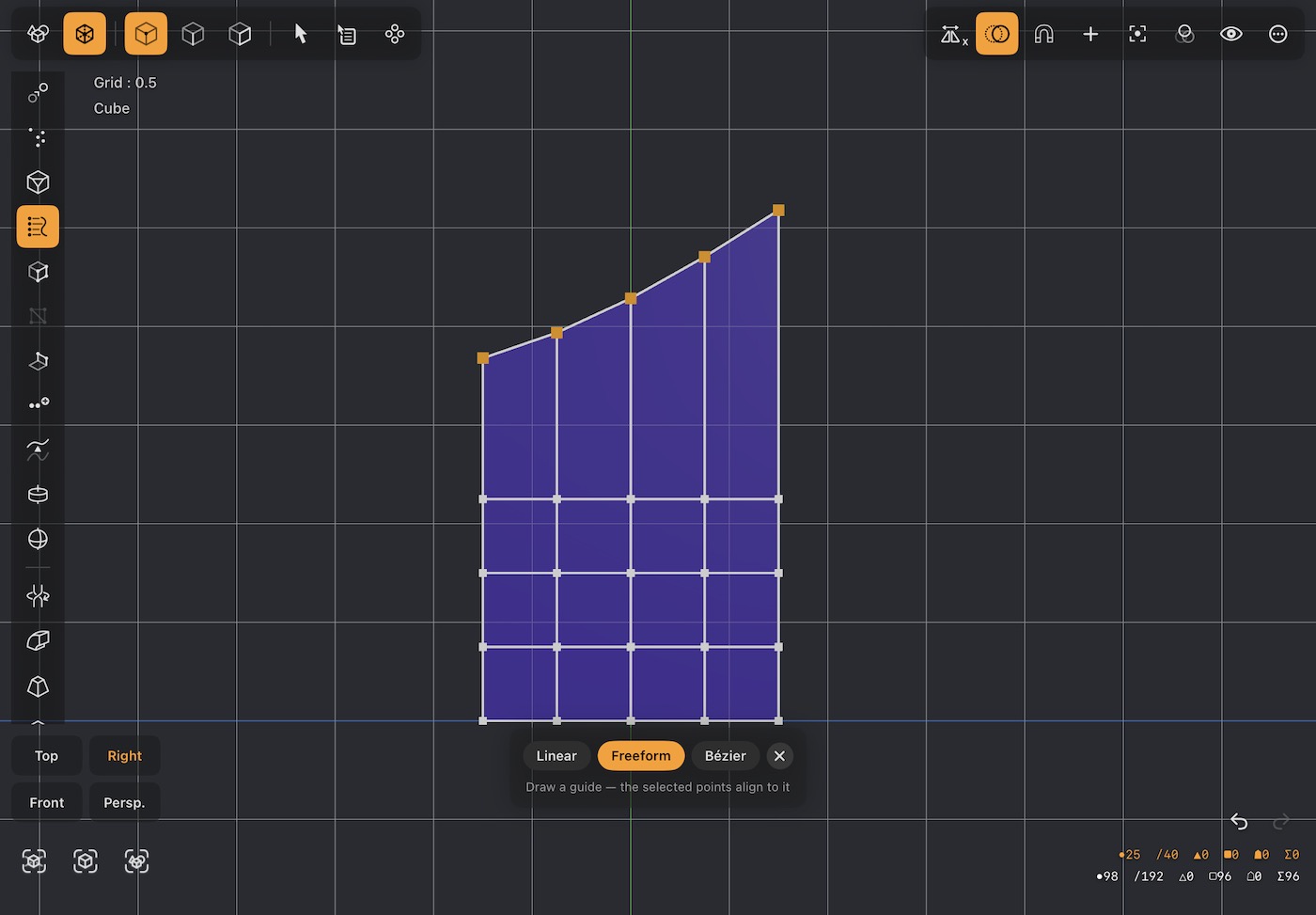1316x915 pixels.
Task: Select the twist split tool
Action: coord(38,595)
